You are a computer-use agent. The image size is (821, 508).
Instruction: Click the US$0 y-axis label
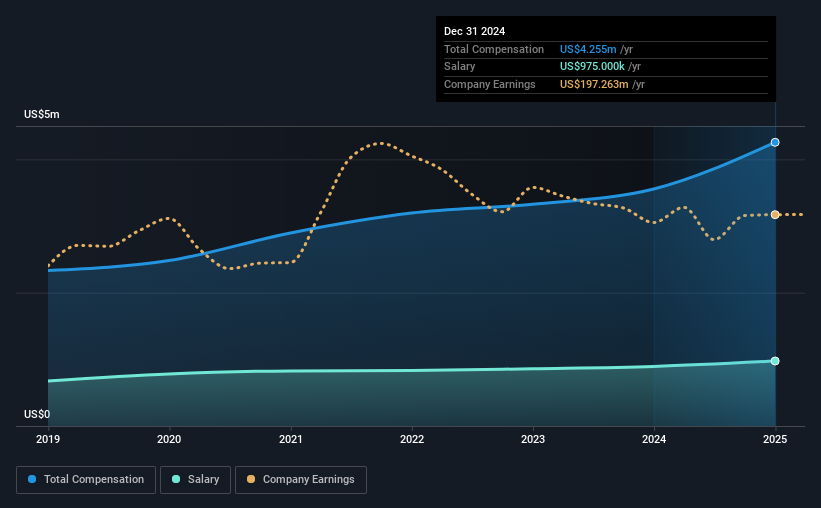(37, 414)
